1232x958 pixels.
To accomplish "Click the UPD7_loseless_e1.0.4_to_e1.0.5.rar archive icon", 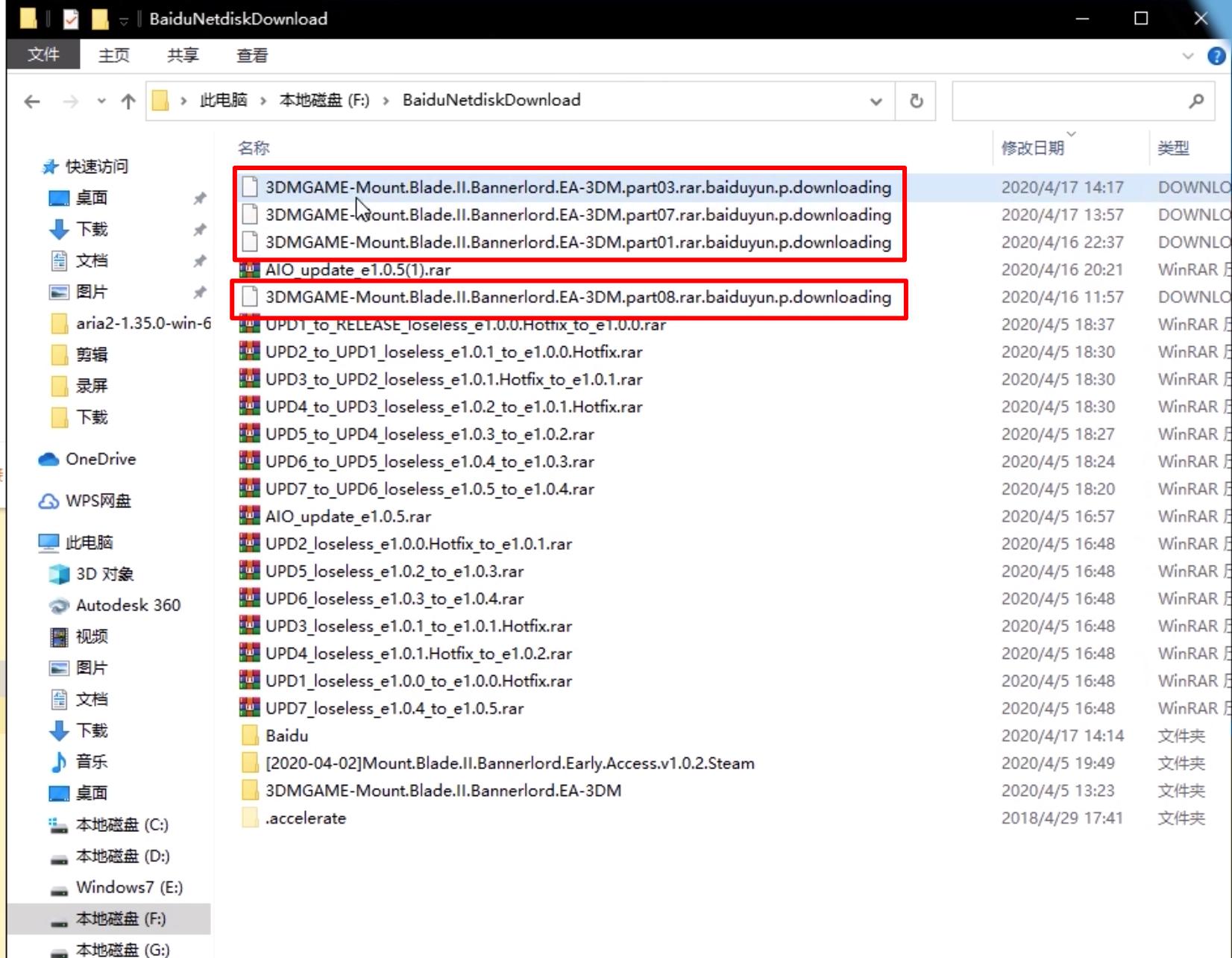I will click(250, 708).
